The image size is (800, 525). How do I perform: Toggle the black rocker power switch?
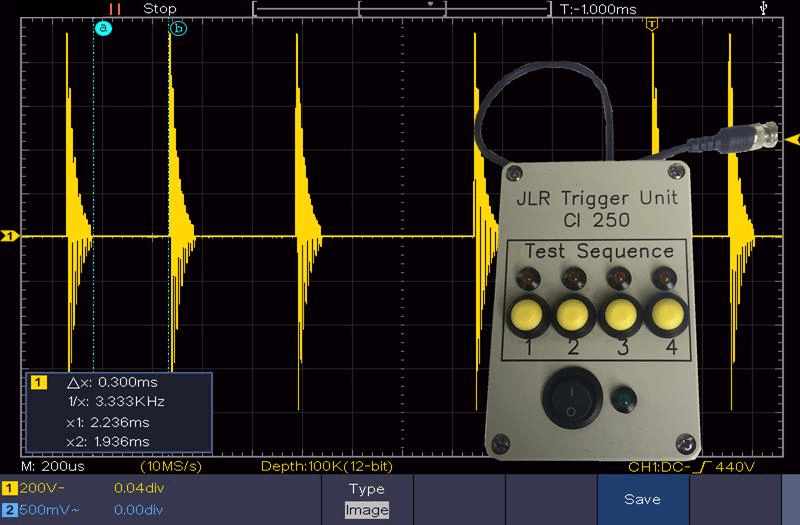572,398
